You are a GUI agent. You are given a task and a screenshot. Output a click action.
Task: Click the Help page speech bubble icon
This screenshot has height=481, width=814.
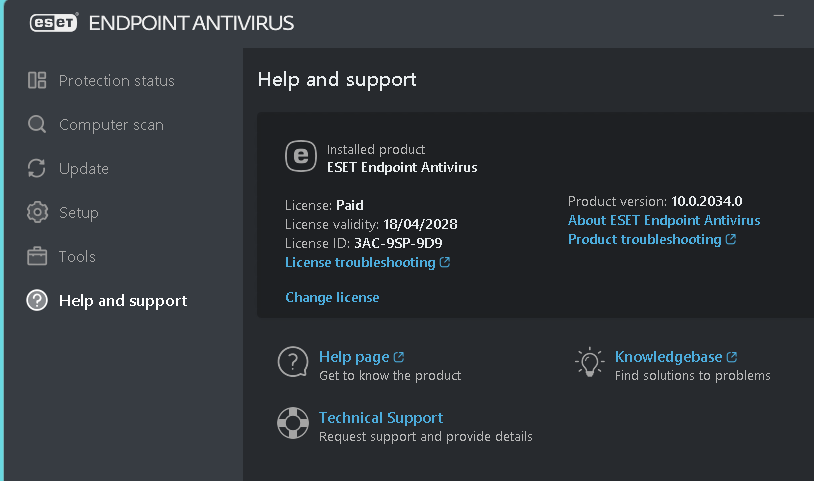click(x=293, y=362)
